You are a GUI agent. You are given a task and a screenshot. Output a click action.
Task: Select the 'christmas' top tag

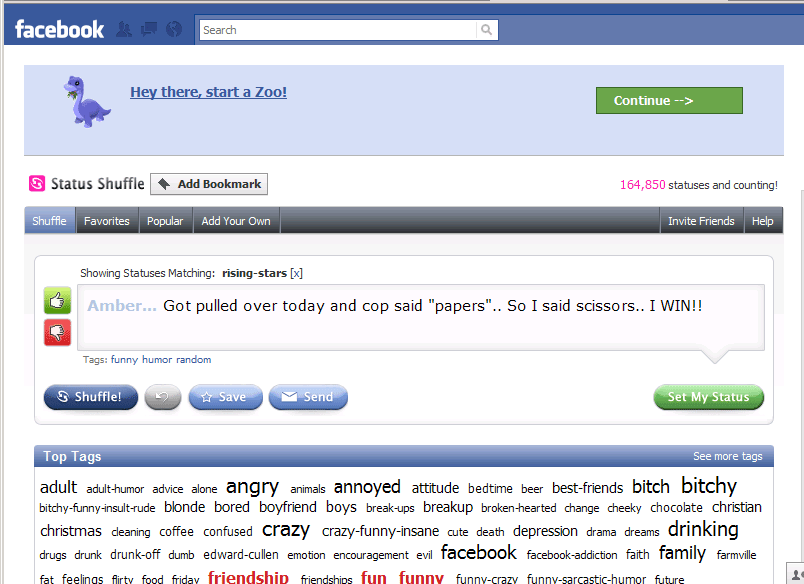(x=71, y=531)
